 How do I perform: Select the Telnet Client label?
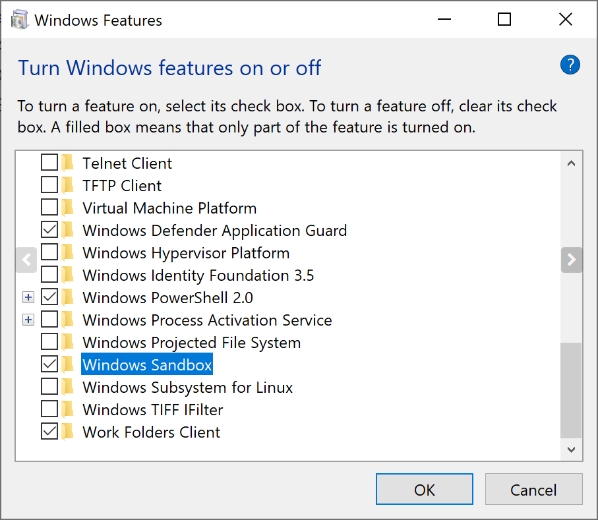point(127,163)
